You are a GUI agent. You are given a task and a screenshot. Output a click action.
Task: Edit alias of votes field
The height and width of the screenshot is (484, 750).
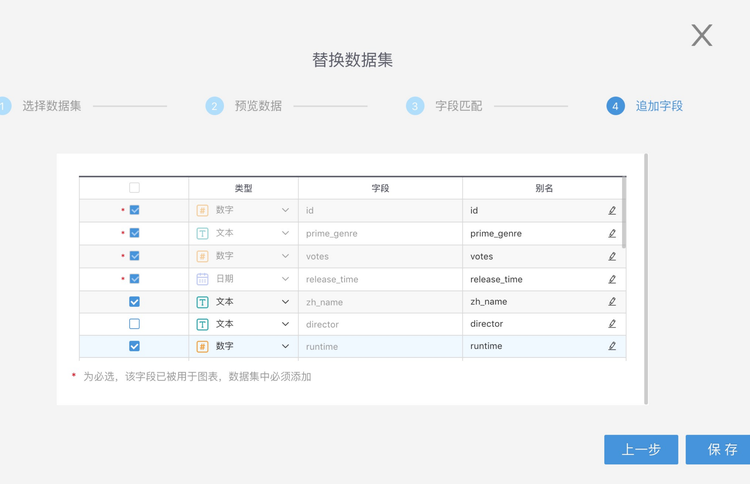pyautogui.click(x=612, y=256)
